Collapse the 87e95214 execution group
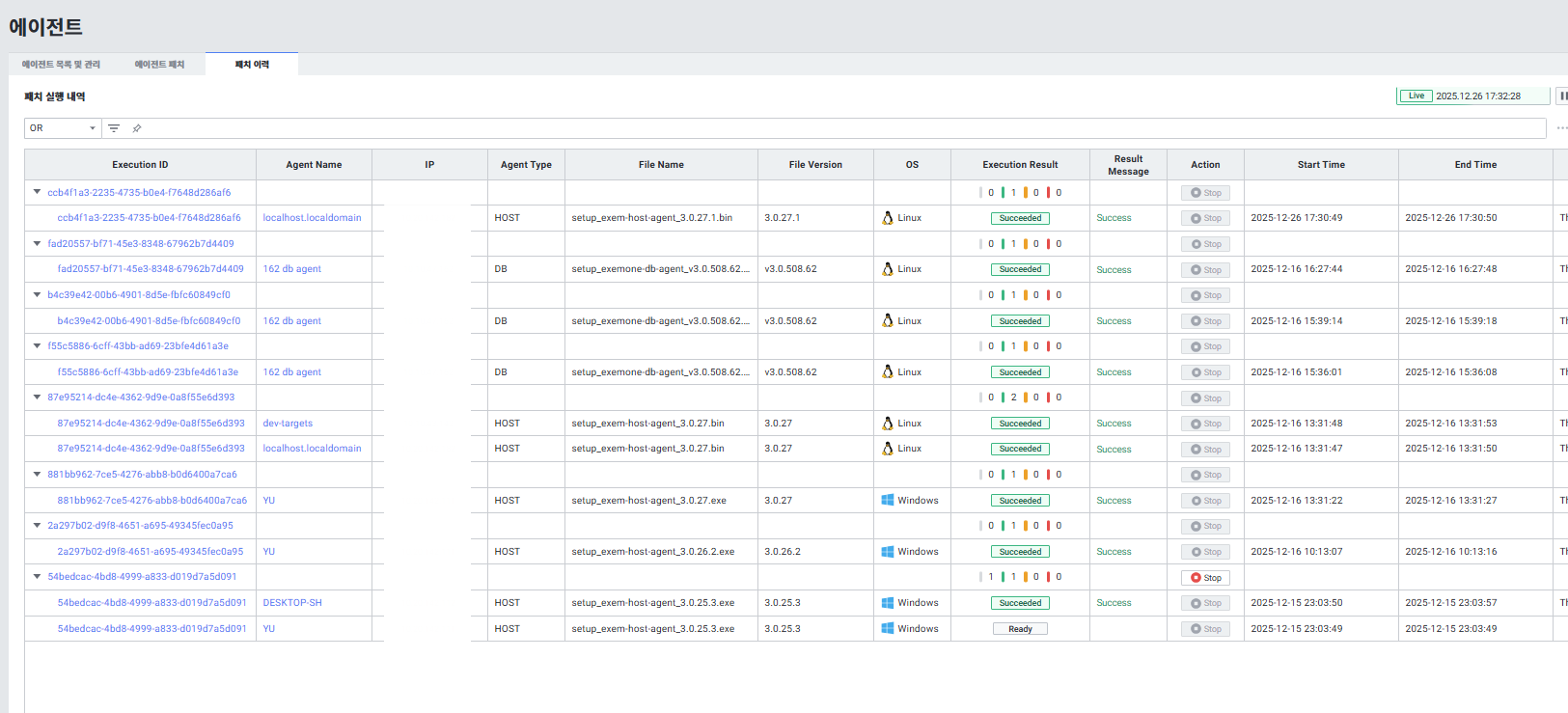The width and height of the screenshot is (1568, 713). (x=38, y=398)
